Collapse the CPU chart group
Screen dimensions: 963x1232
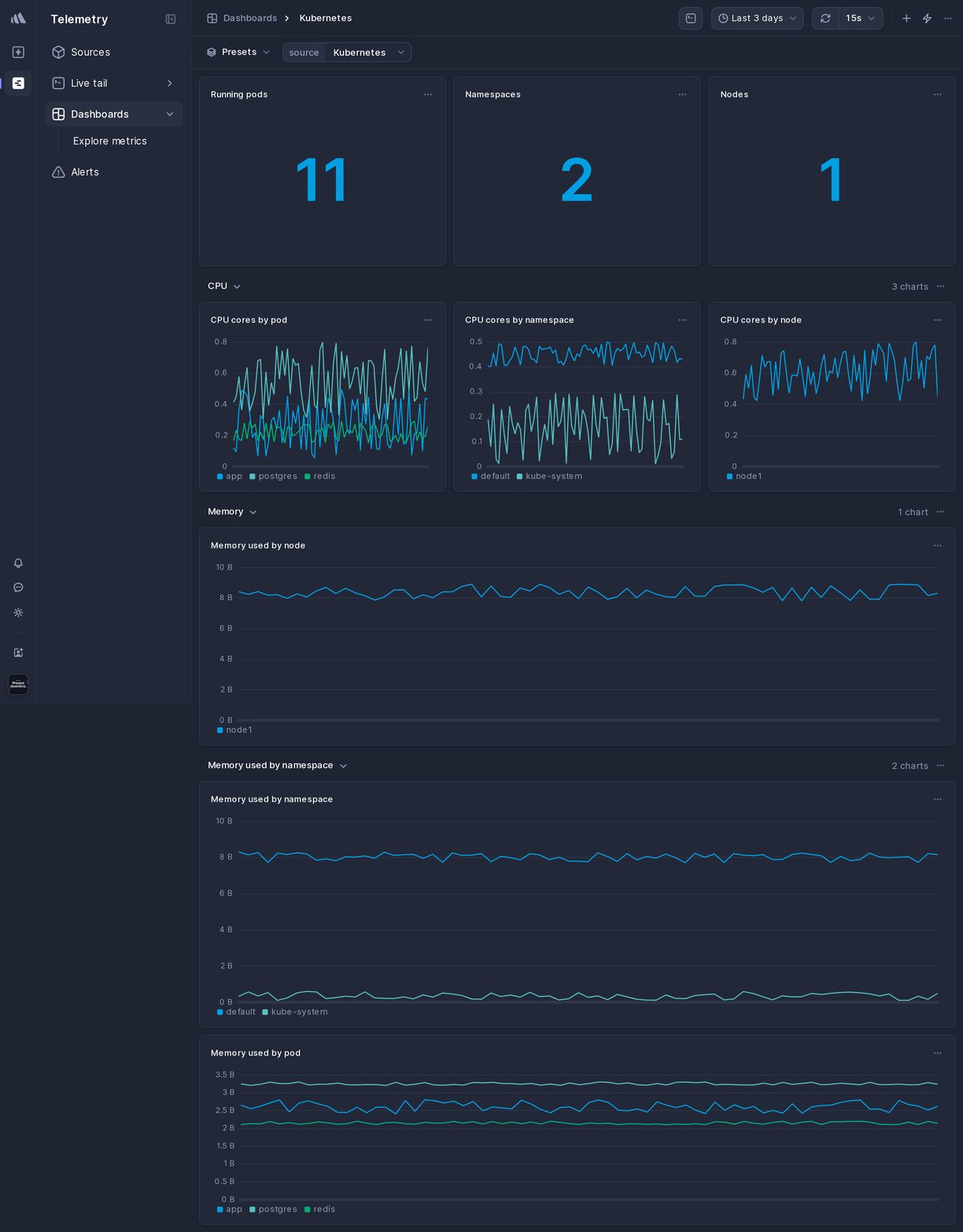tap(235, 286)
